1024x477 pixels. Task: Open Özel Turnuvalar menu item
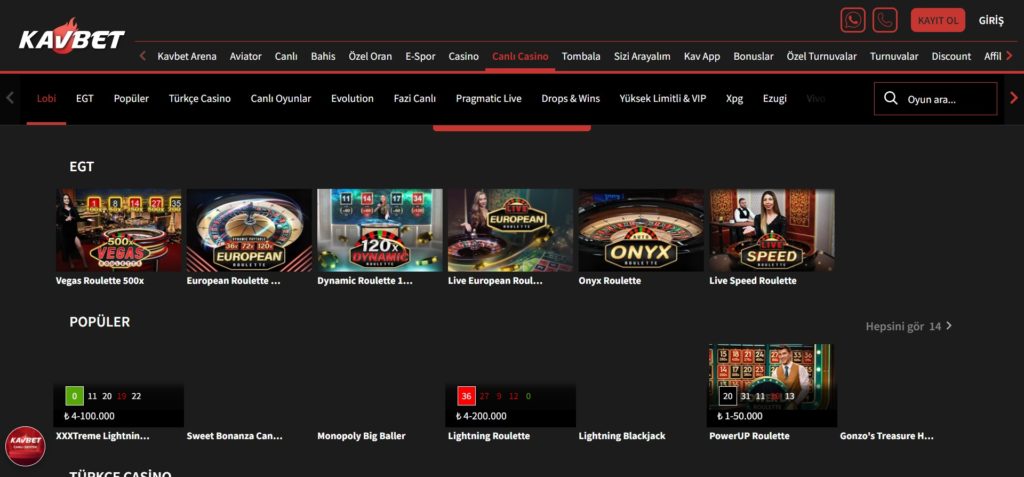point(822,56)
